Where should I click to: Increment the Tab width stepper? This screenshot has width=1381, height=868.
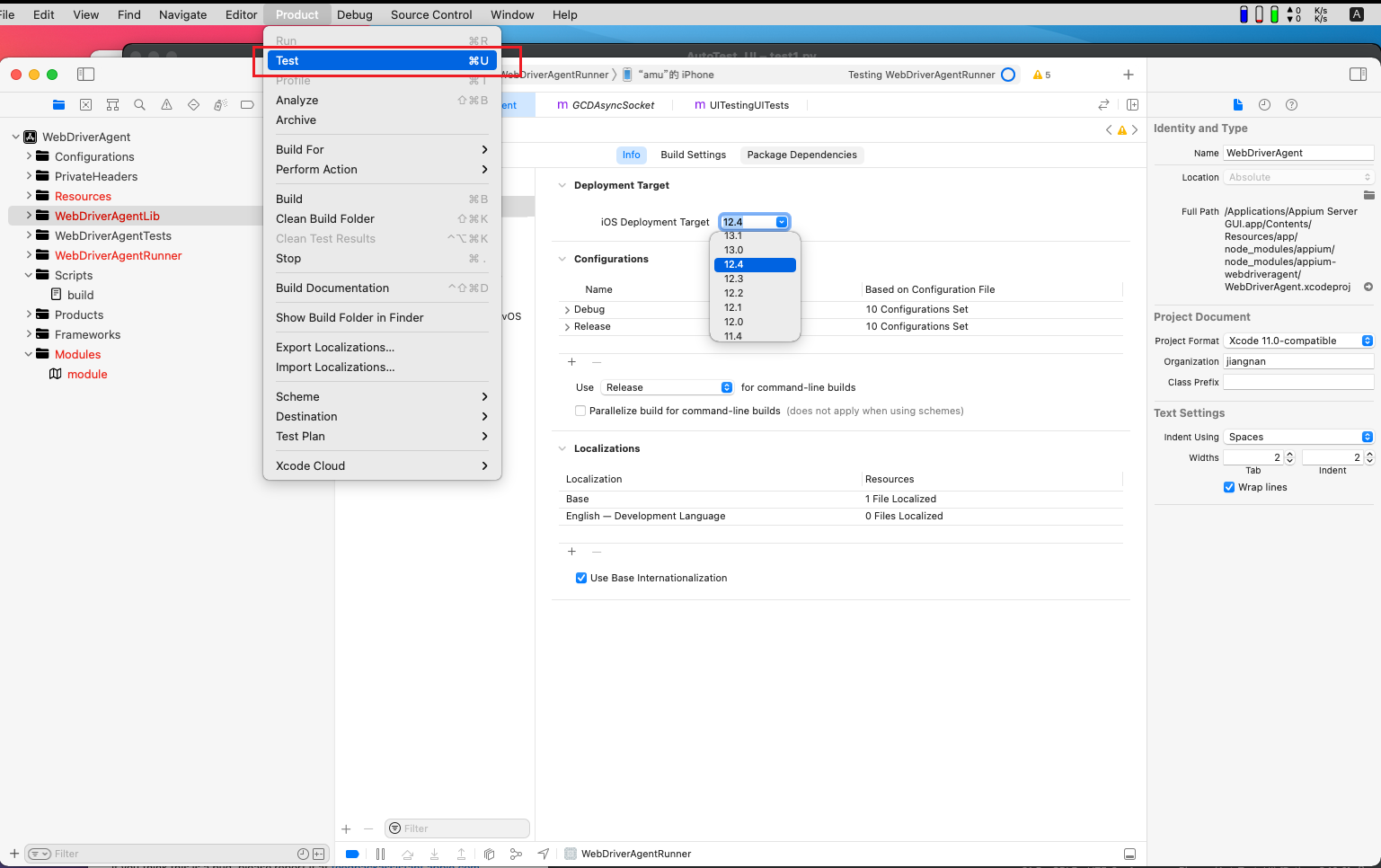tap(1290, 454)
